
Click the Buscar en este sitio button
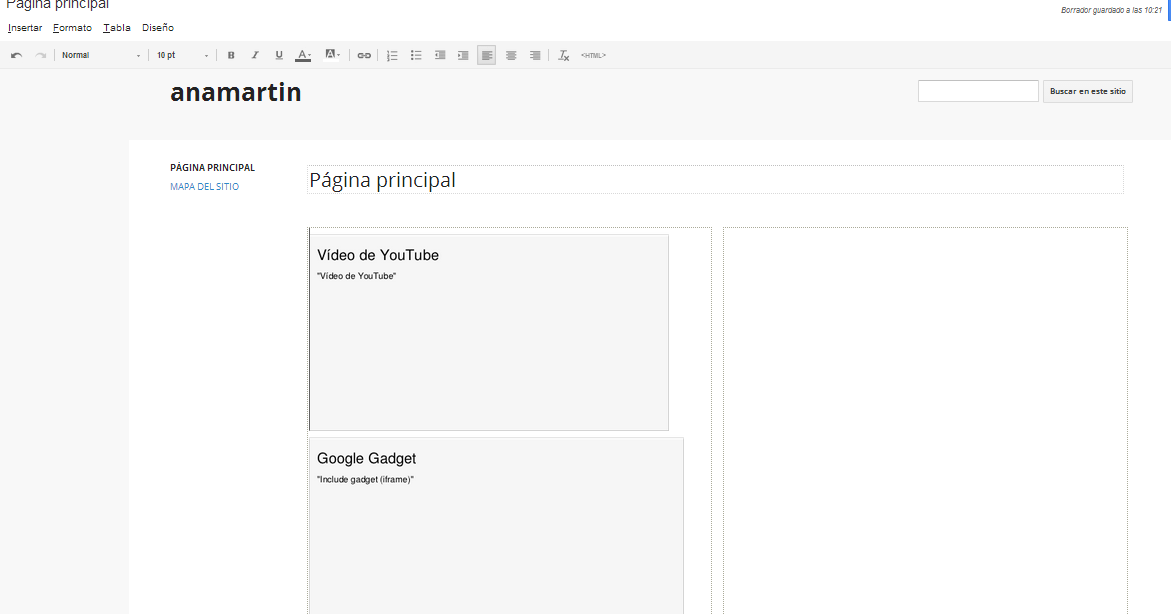pos(1087,91)
